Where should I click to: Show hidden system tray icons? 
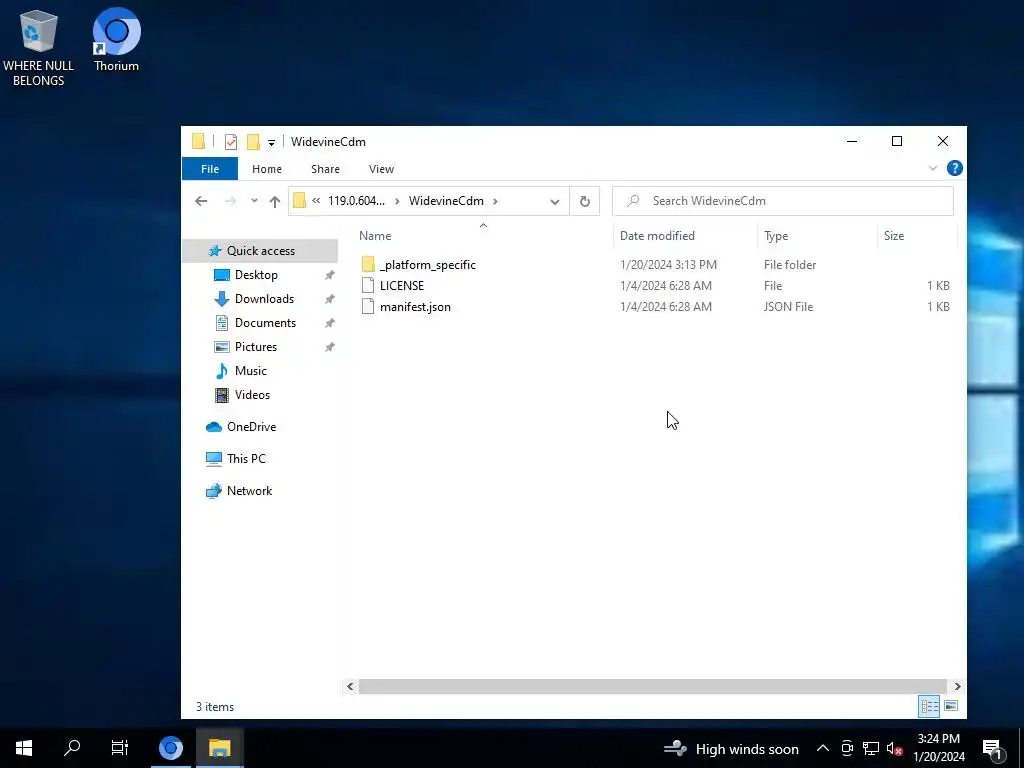click(823, 749)
